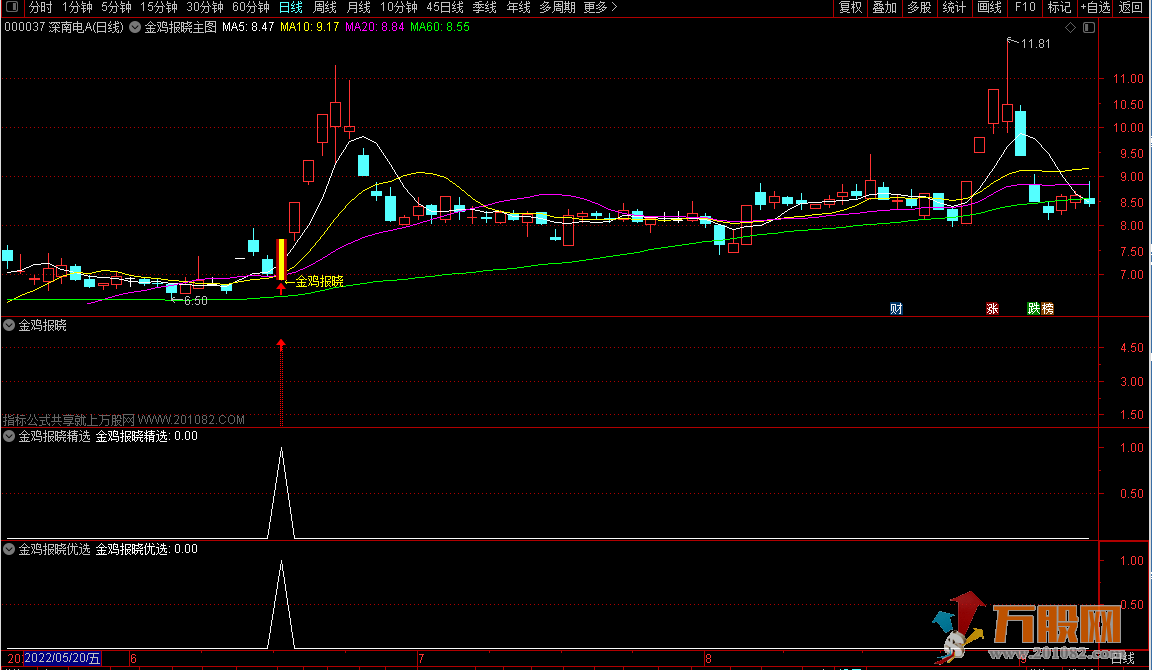Click the month 8 marker on time axis

(708, 658)
